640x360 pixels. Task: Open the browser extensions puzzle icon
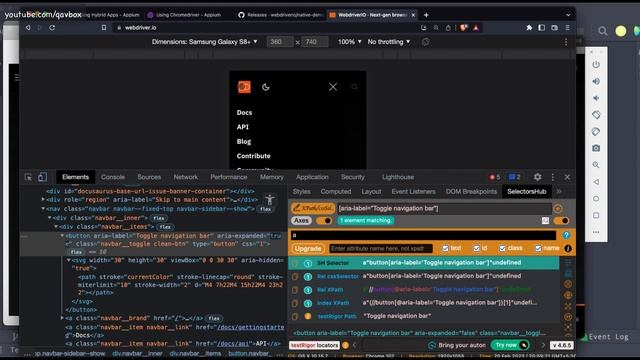[x=529, y=27]
